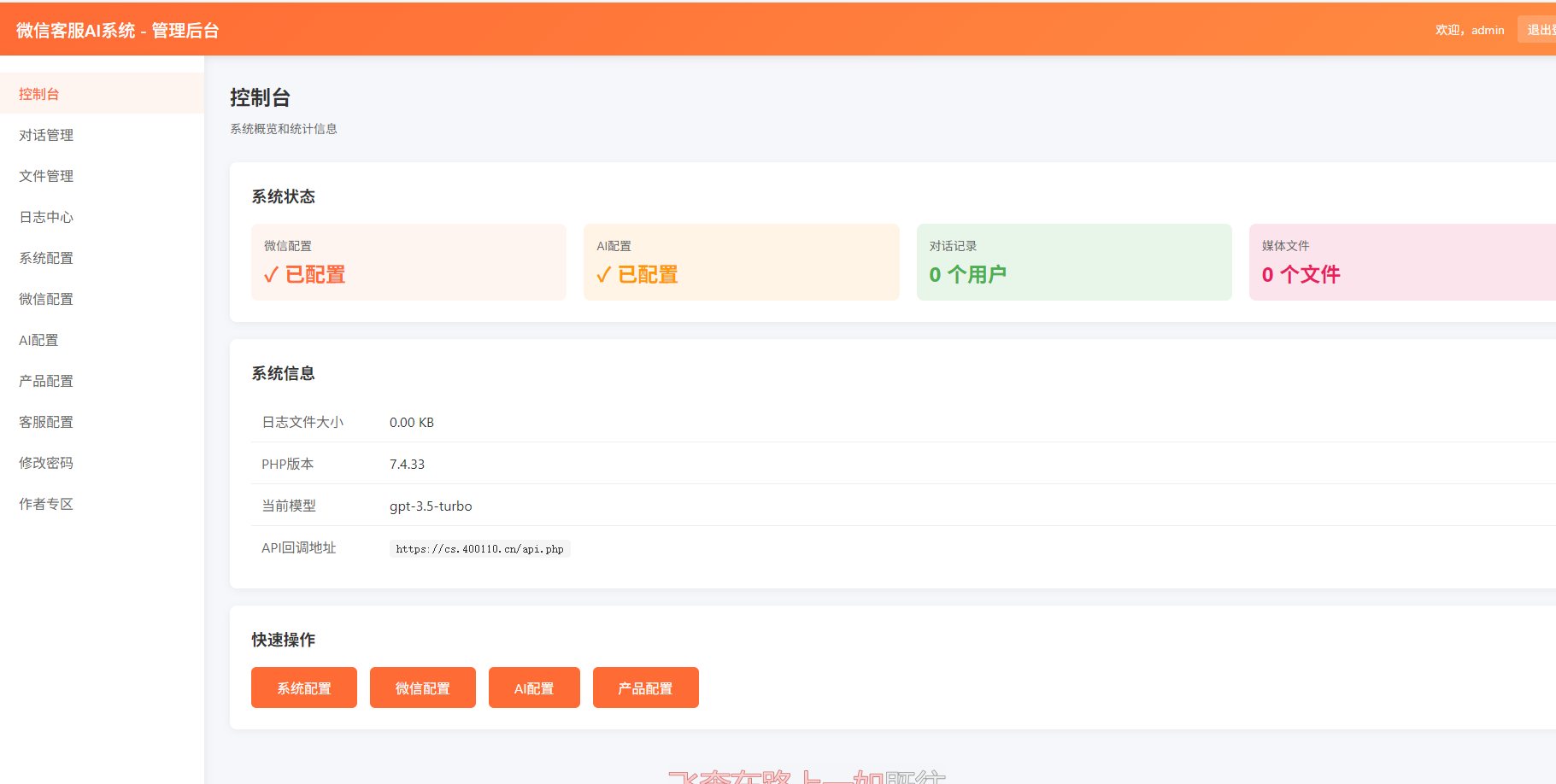Open AI配置 from the sidebar
This screenshot has width=1556, height=784.
coord(38,340)
